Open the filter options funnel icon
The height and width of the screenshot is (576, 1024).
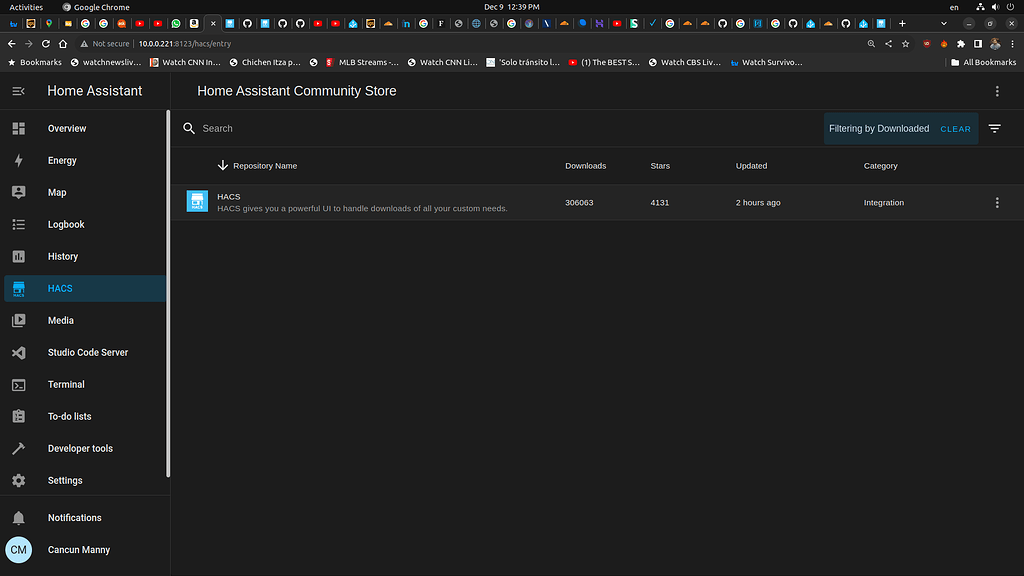994,128
